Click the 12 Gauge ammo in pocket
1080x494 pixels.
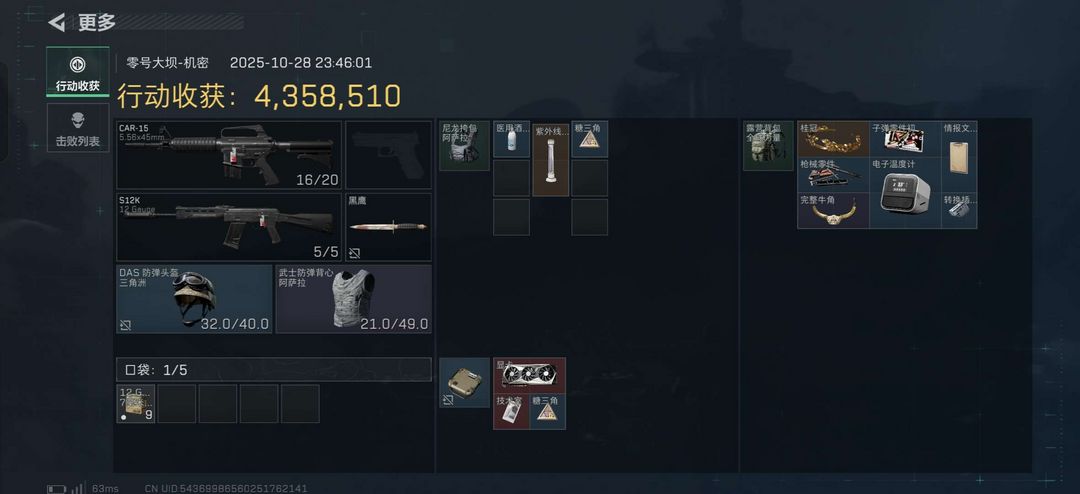click(x=136, y=404)
